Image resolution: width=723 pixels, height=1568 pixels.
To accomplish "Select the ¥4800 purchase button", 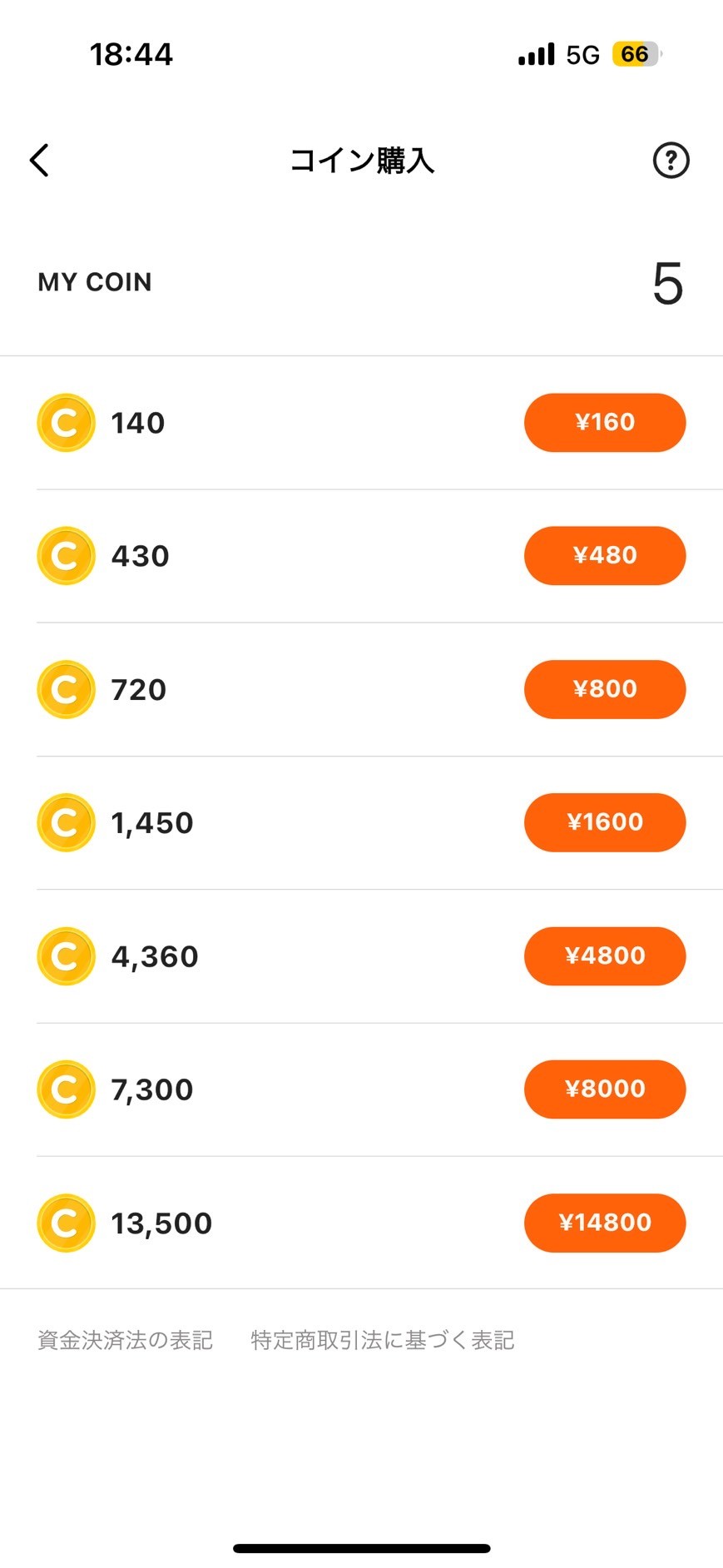I will [x=604, y=956].
